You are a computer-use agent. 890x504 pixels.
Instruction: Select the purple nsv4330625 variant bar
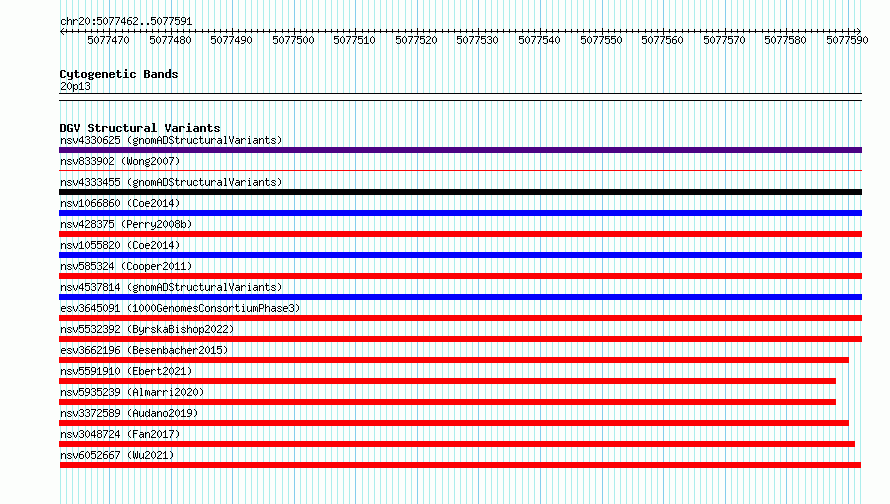coord(460,150)
